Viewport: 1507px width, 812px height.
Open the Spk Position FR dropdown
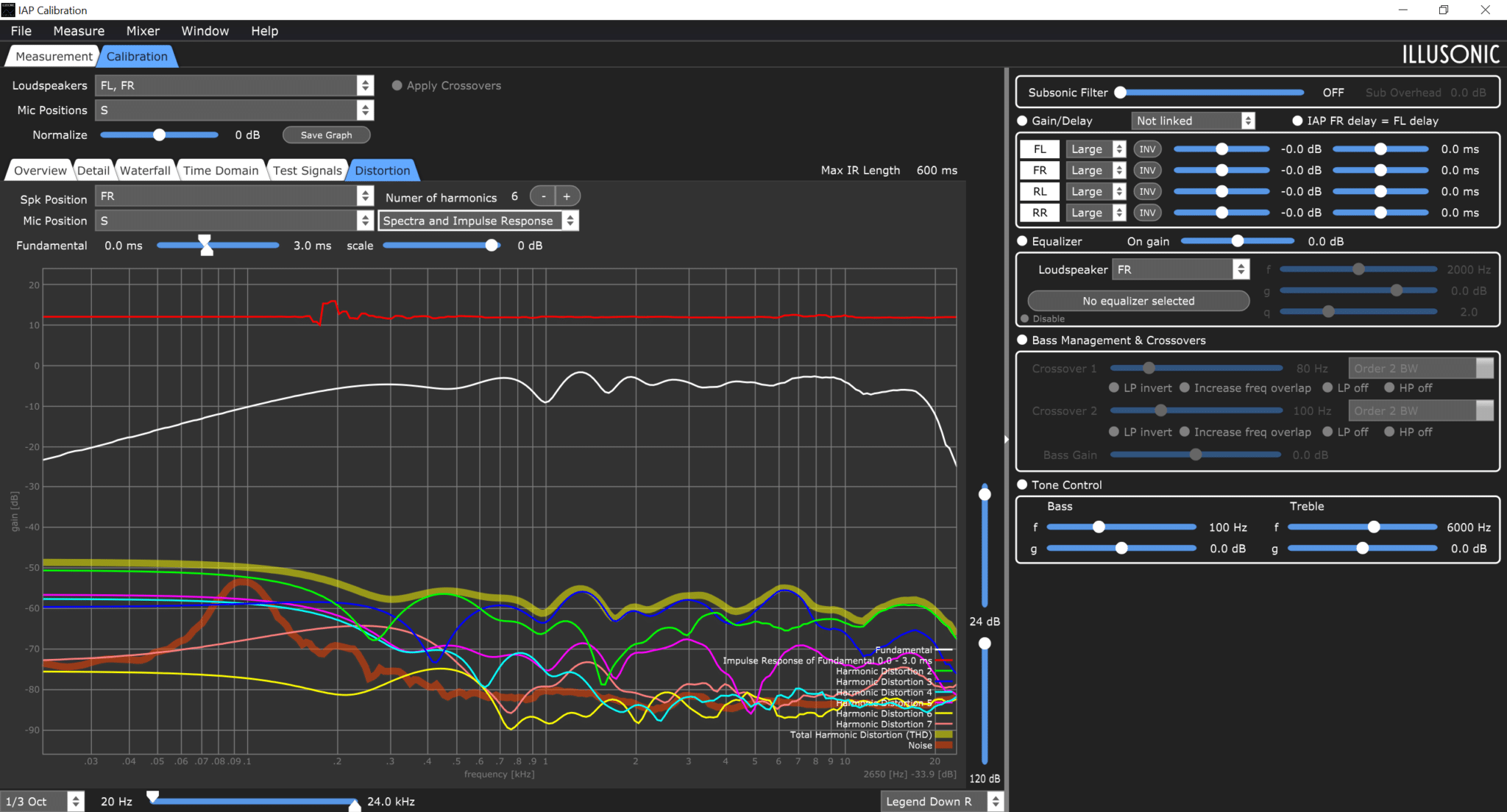[x=234, y=196]
